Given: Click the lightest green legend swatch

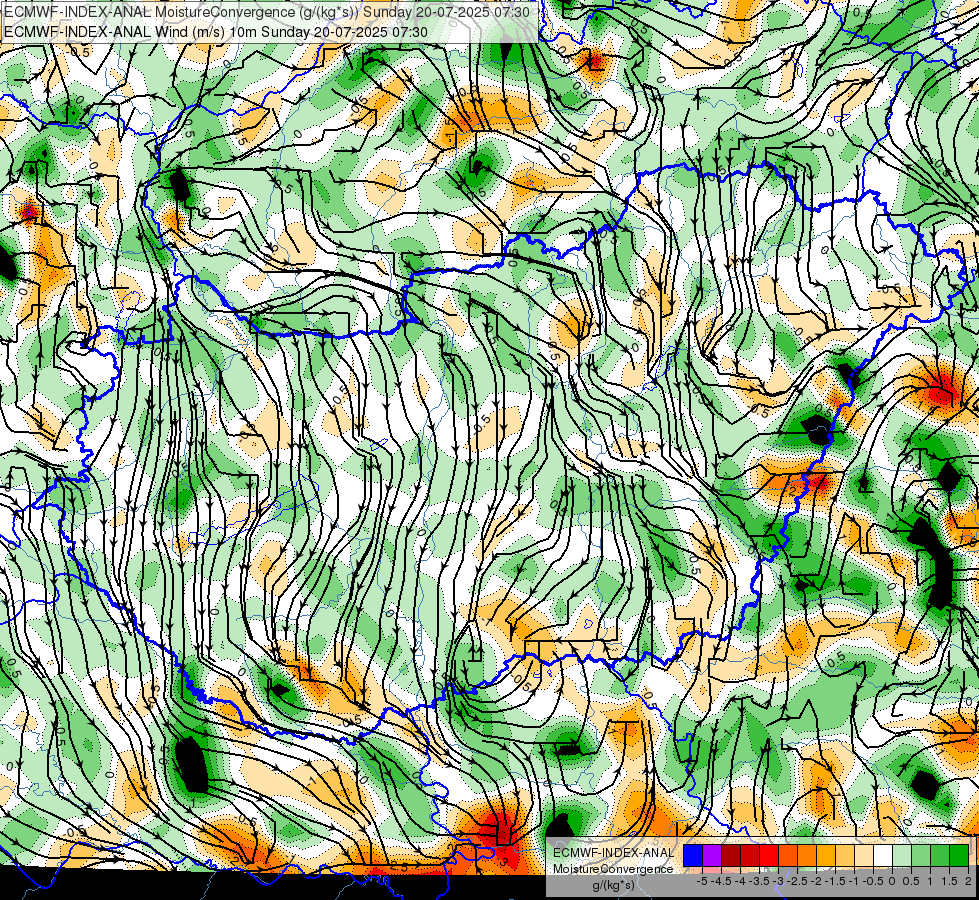Looking at the screenshot, I should [902, 856].
